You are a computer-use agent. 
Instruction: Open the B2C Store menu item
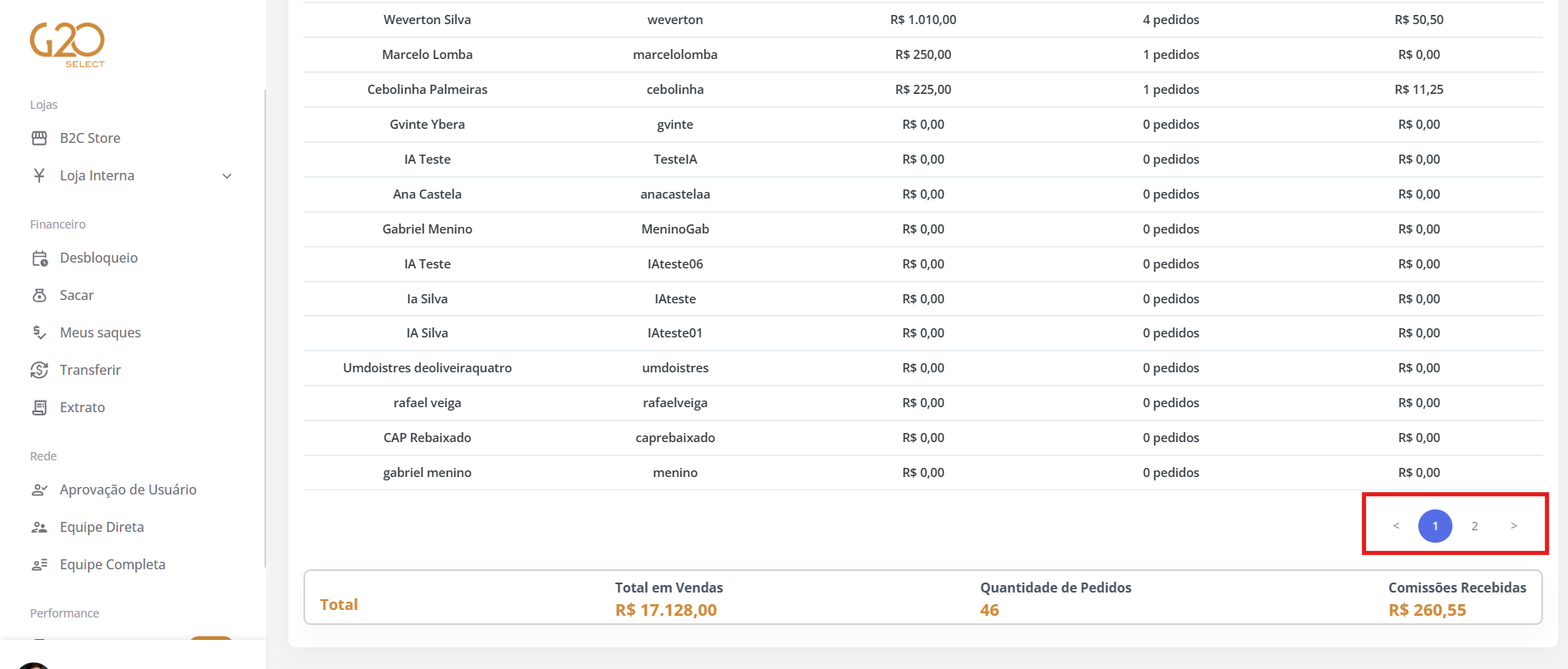pos(90,138)
